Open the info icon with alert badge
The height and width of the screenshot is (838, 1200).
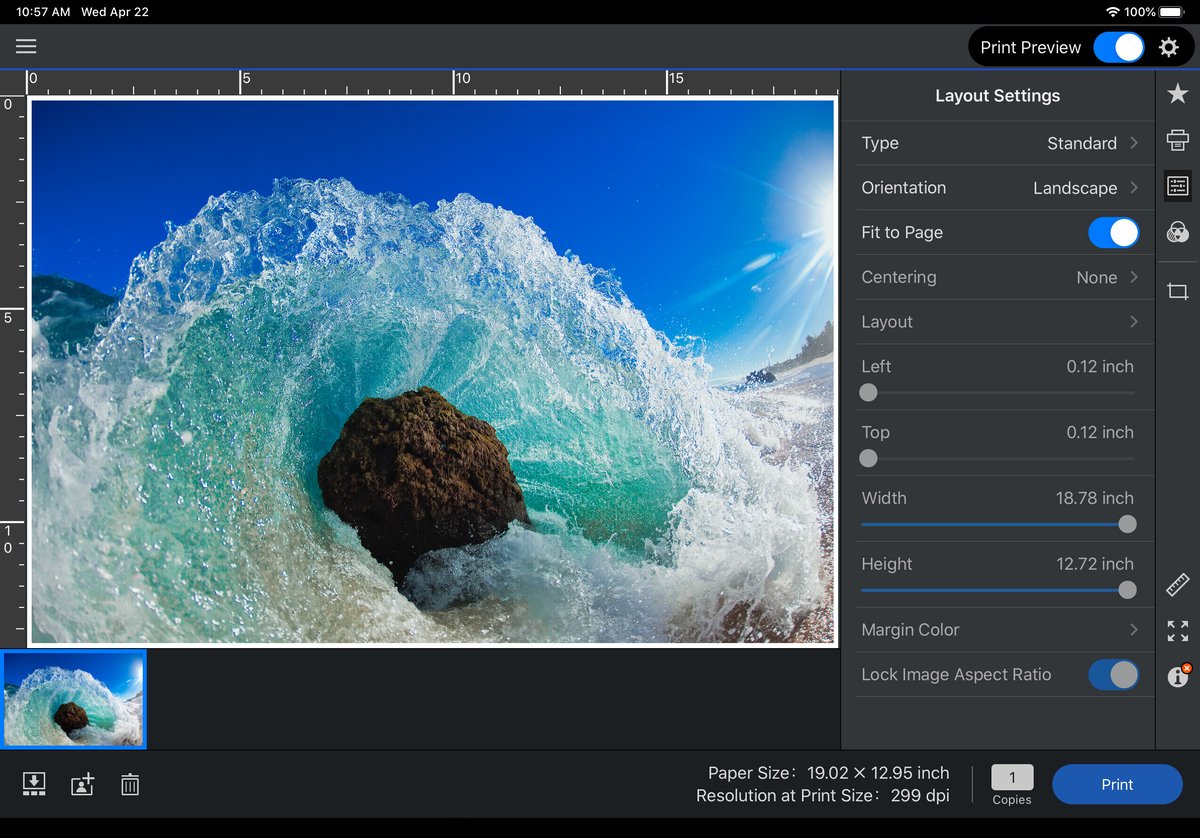click(x=1178, y=676)
